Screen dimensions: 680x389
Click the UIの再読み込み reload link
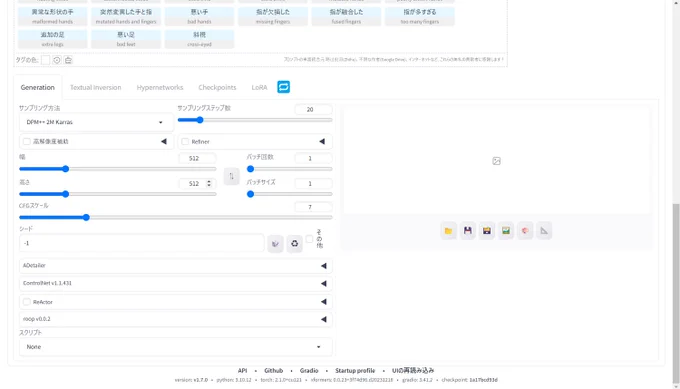coord(413,371)
